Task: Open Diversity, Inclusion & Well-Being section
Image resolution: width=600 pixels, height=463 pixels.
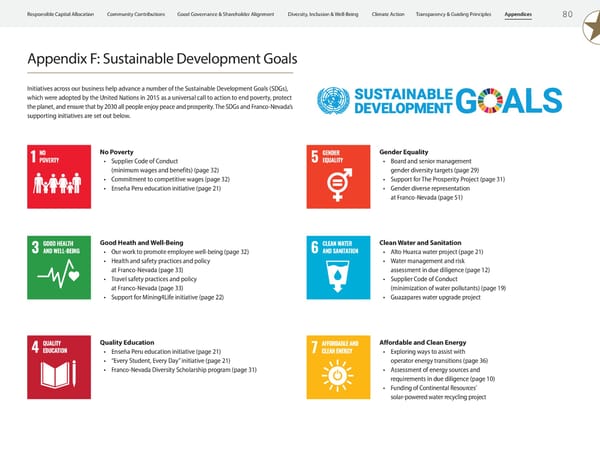Action: 323,14
